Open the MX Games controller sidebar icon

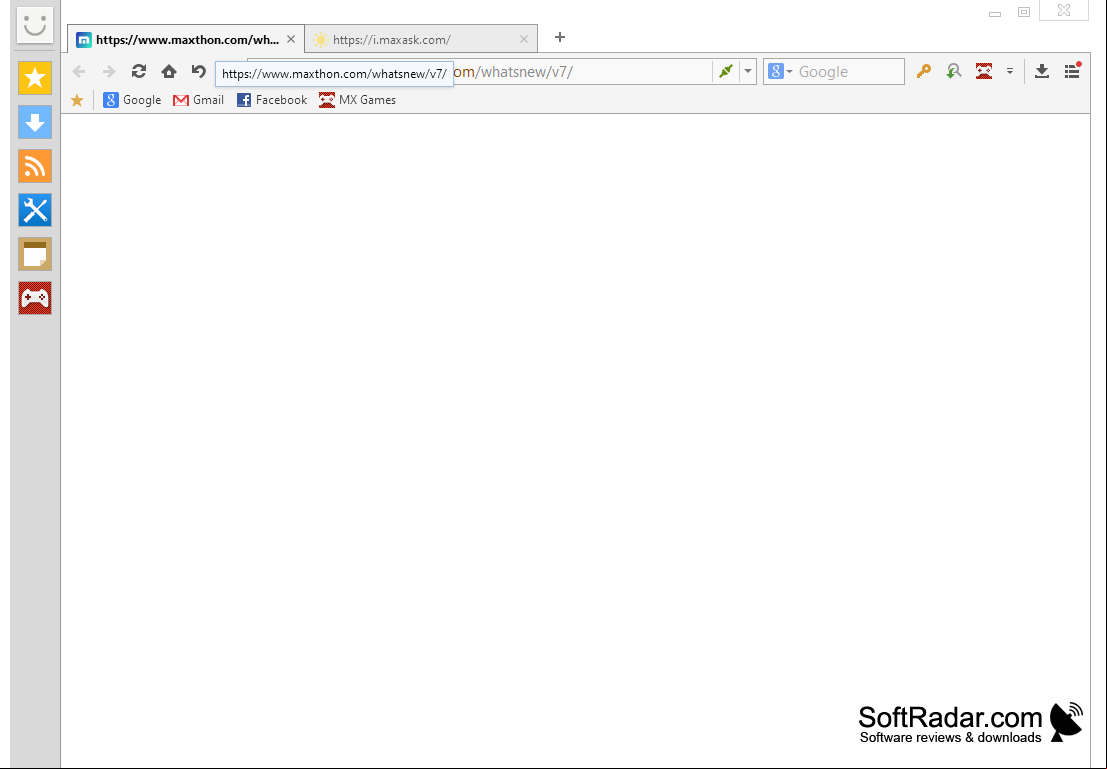click(x=35, y=298)
